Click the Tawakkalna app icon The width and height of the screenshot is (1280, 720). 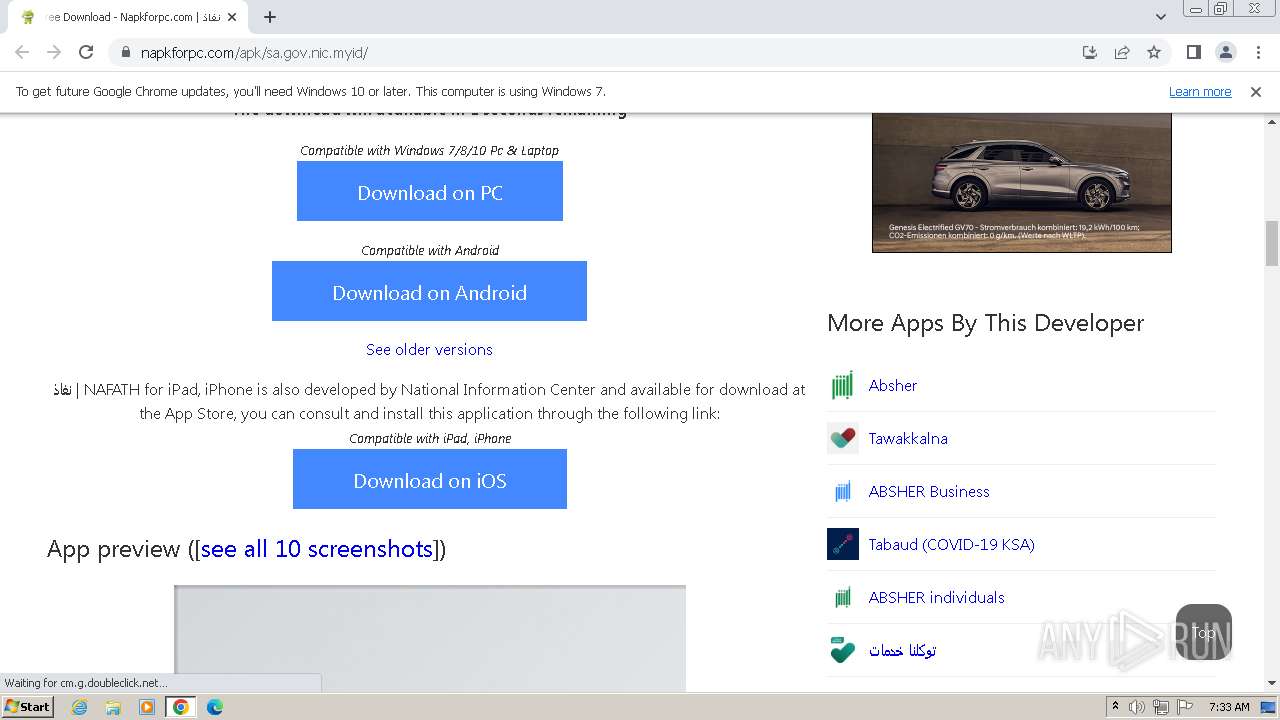[x=843, y=438]
